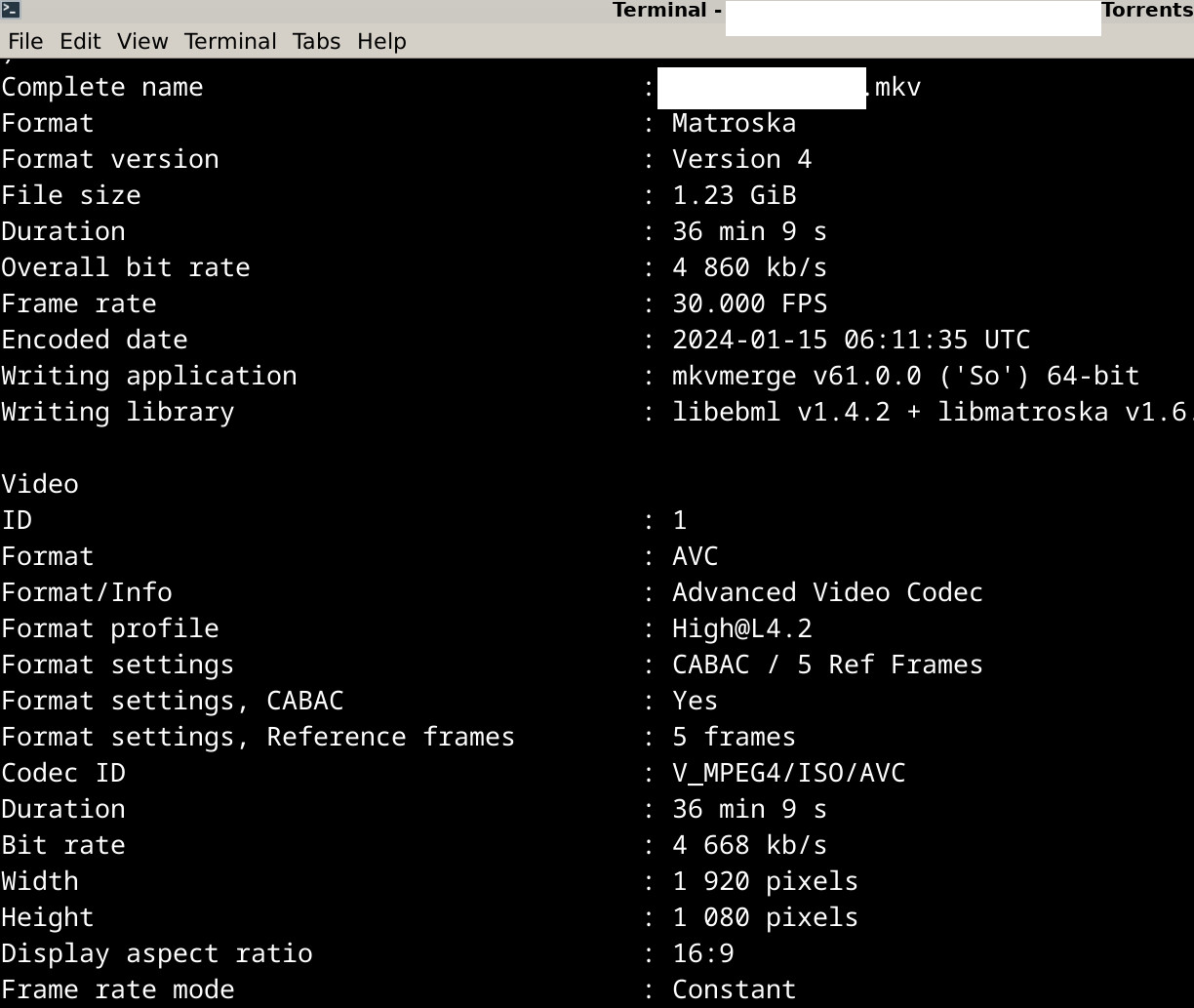Image resolution: width=1194 pixels, height=1008 pixels.
Task: Click the 'Version 4' value
Action: [x=742, y=159]
